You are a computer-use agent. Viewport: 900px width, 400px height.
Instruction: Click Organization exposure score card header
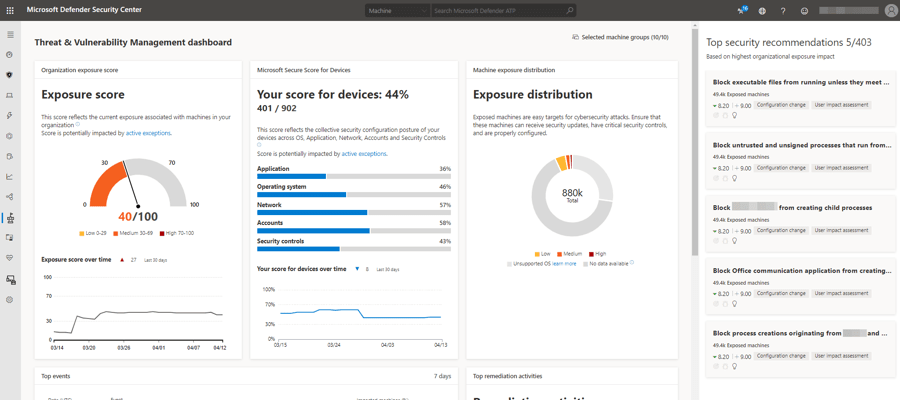tap(80, 70)
